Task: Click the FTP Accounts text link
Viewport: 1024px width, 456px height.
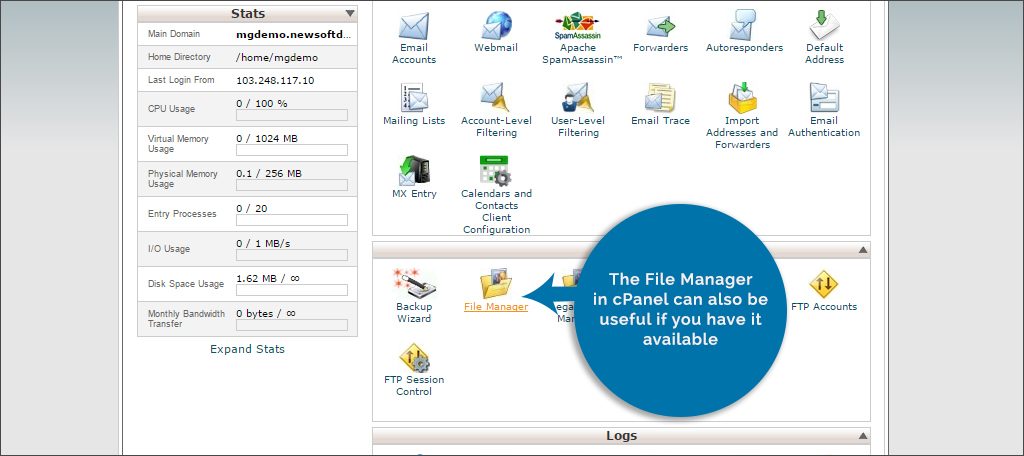Action: coord(824,306)
